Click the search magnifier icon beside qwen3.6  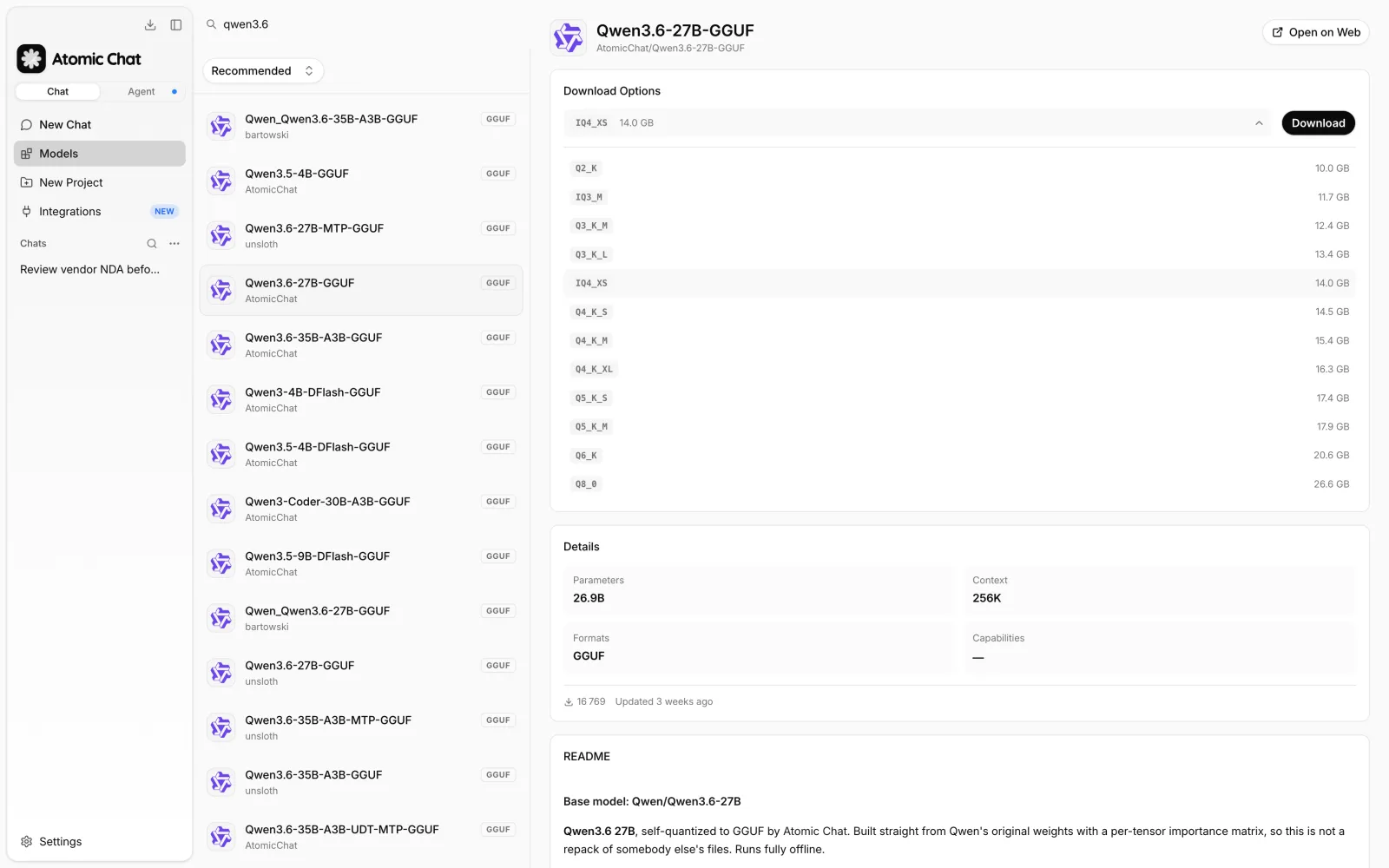[211, 24]
